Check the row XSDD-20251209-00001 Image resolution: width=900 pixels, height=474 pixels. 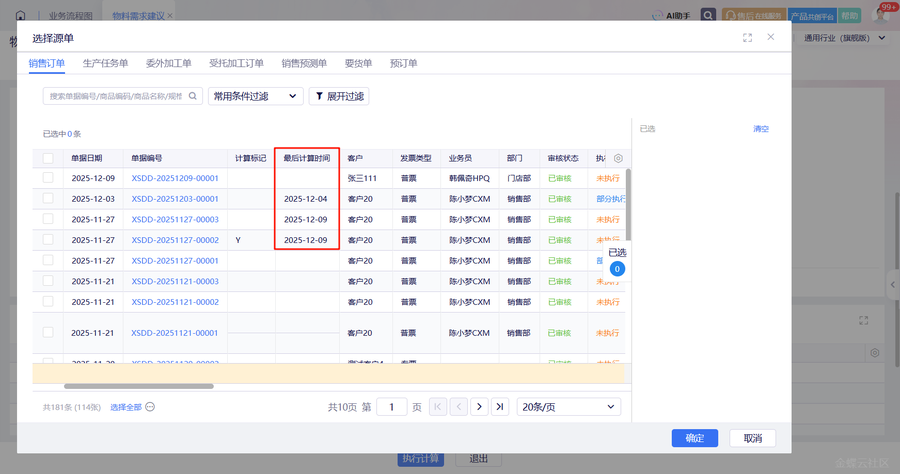point(48,178)
